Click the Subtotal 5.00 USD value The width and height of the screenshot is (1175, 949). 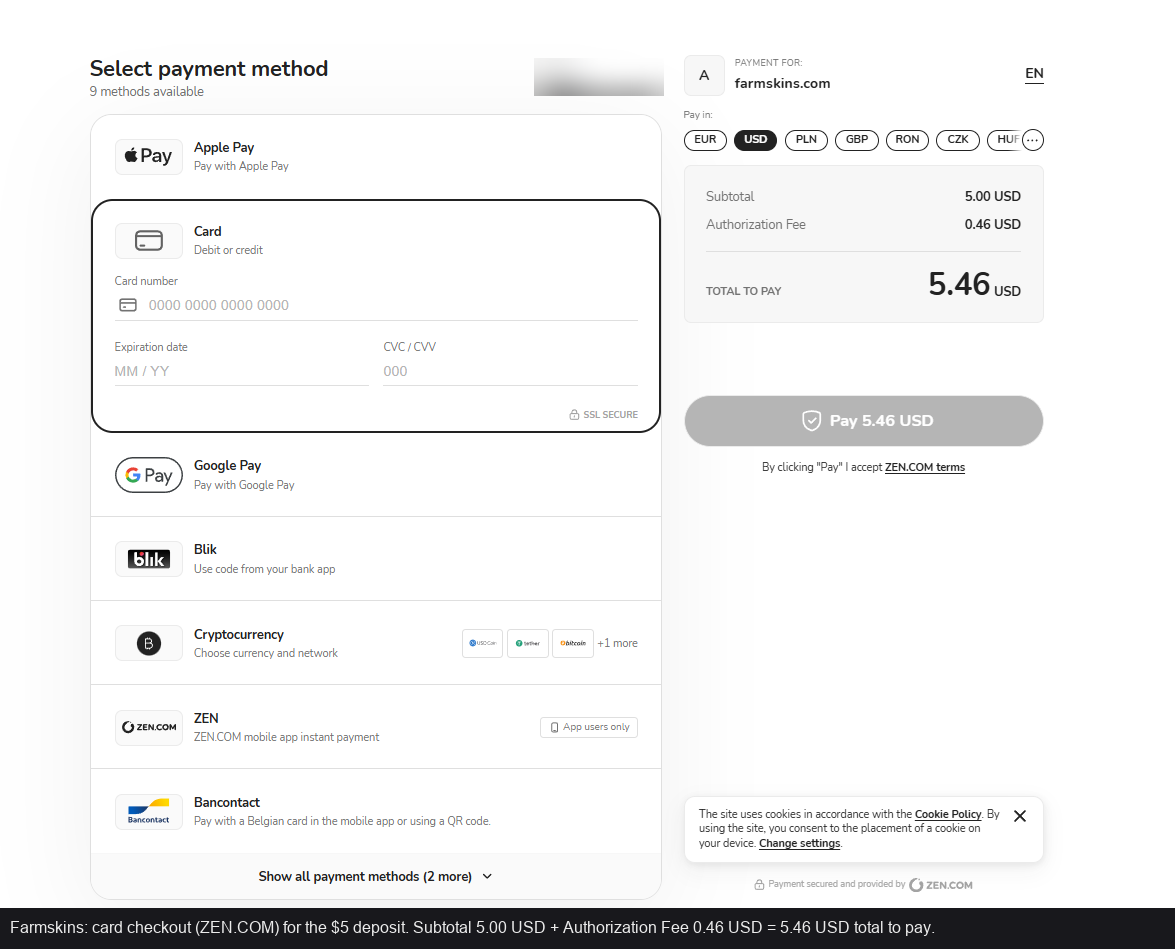click(992, 196)
